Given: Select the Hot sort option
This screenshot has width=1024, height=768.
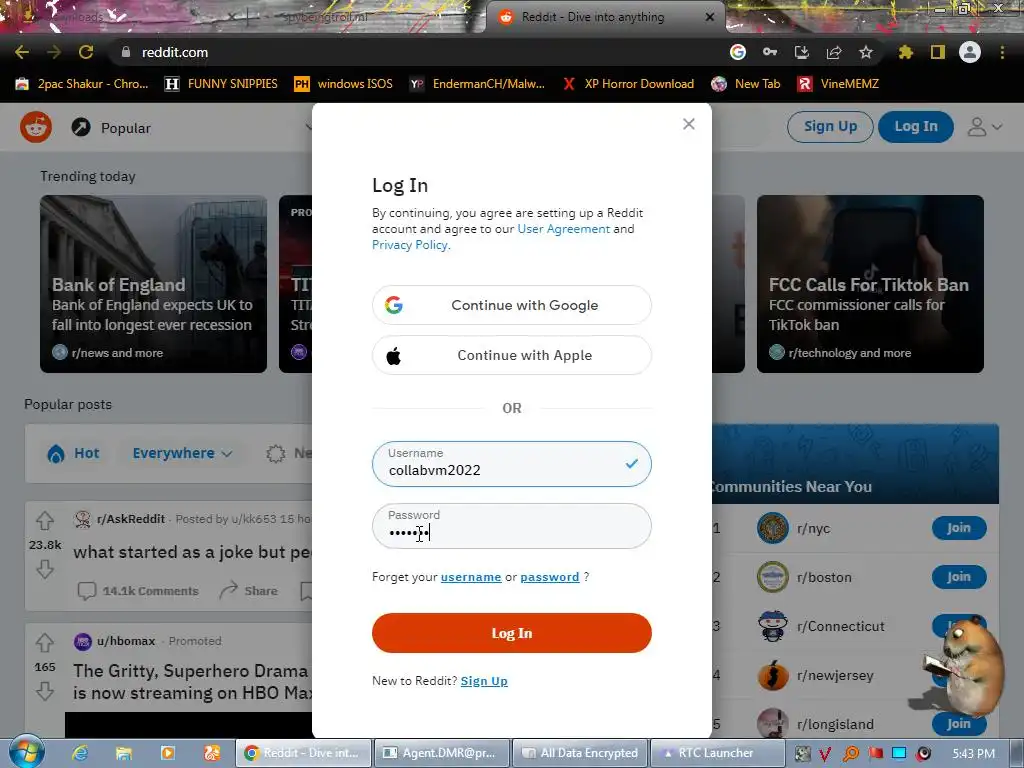Looking at the screenshot, I should (x=73, y=453).
